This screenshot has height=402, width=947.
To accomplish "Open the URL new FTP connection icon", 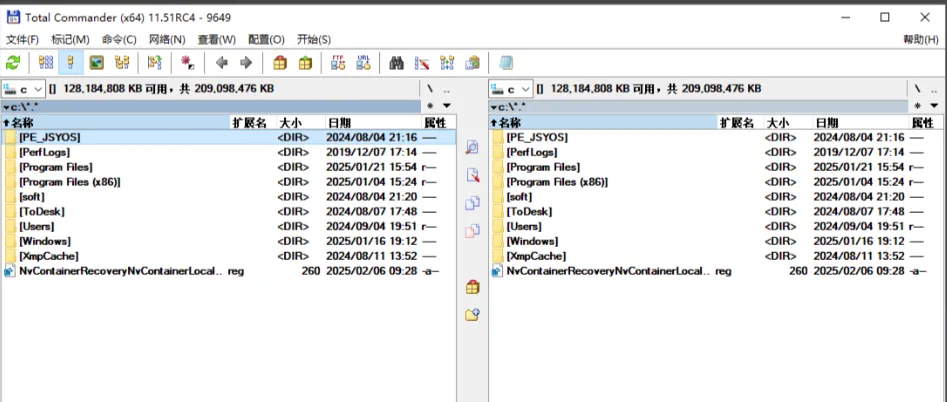I will coord(363,62).
